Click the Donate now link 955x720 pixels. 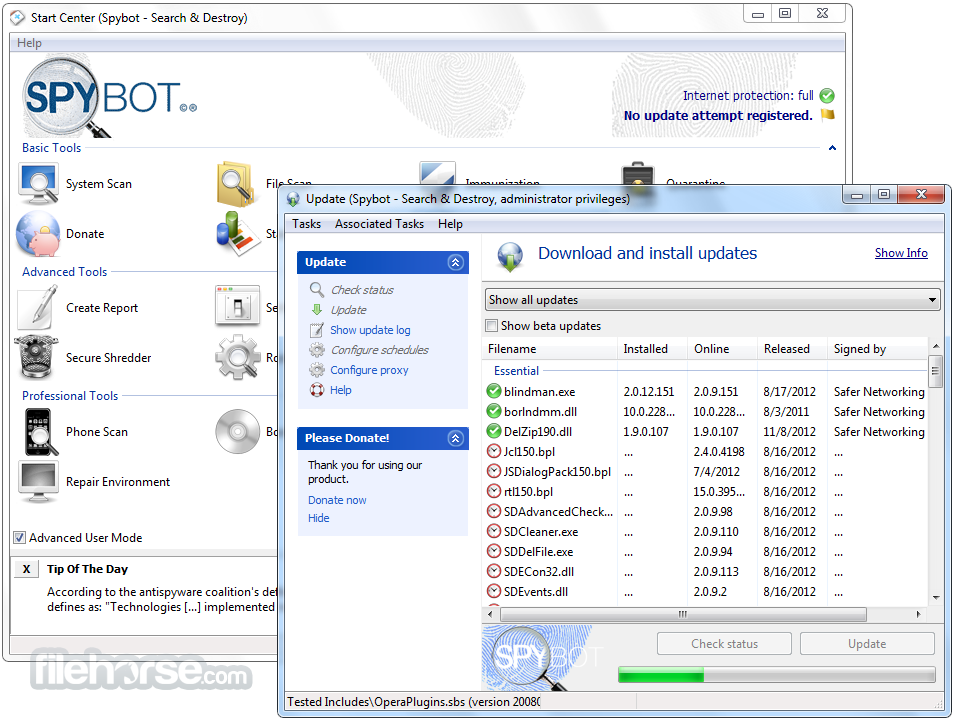coord(337,500)
